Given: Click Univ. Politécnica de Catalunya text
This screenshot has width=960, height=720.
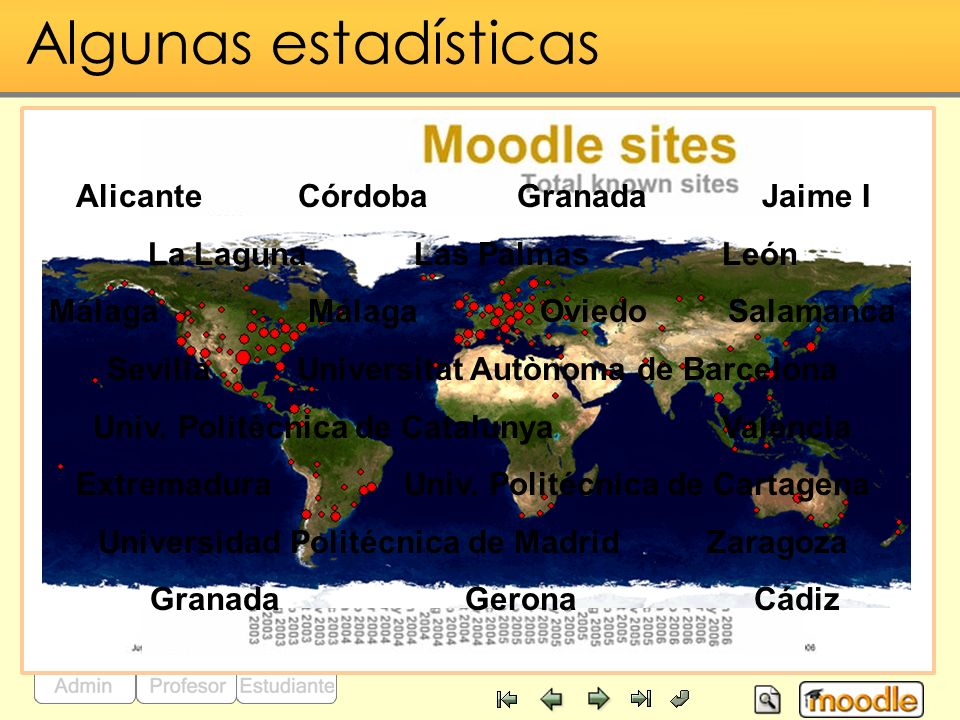Looking at the screenshot, I should [323, 427].
